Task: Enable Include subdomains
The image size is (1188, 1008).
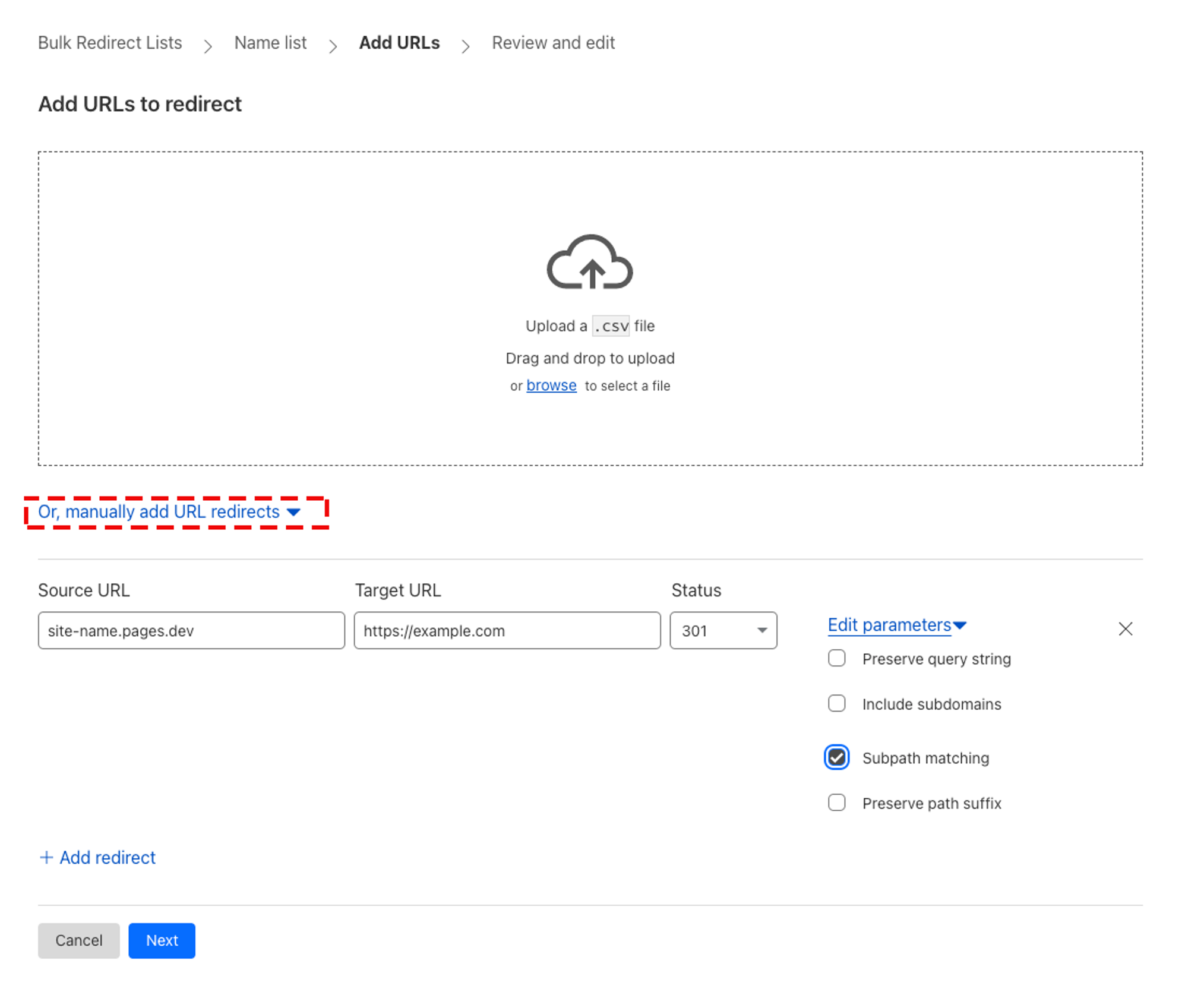Action: (836, 703)
